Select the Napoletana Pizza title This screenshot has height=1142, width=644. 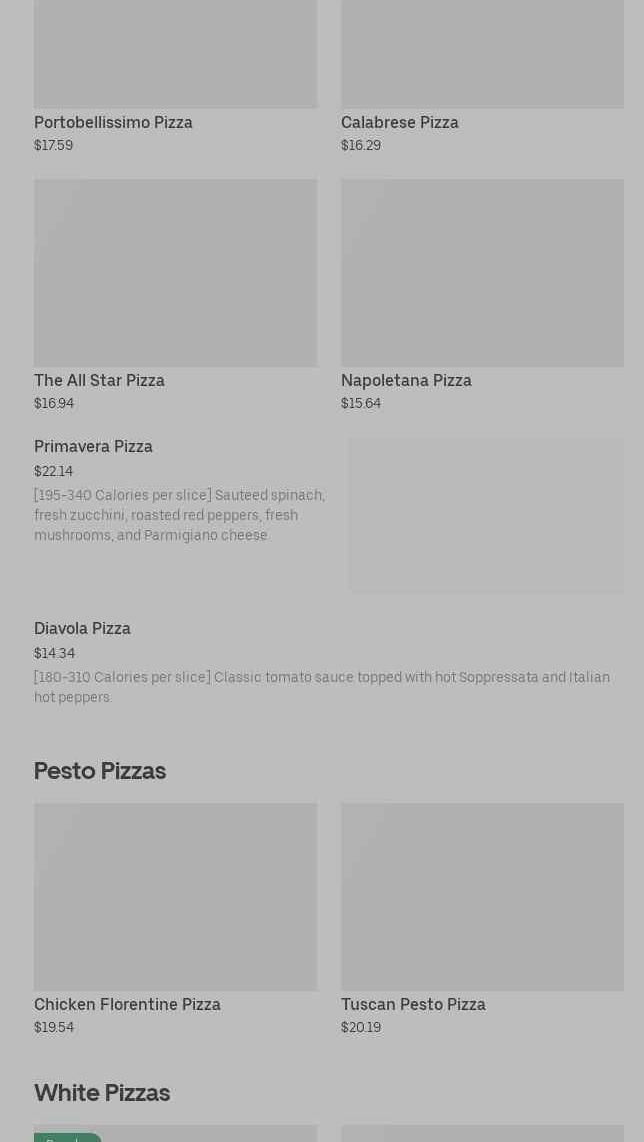(406, 381)
